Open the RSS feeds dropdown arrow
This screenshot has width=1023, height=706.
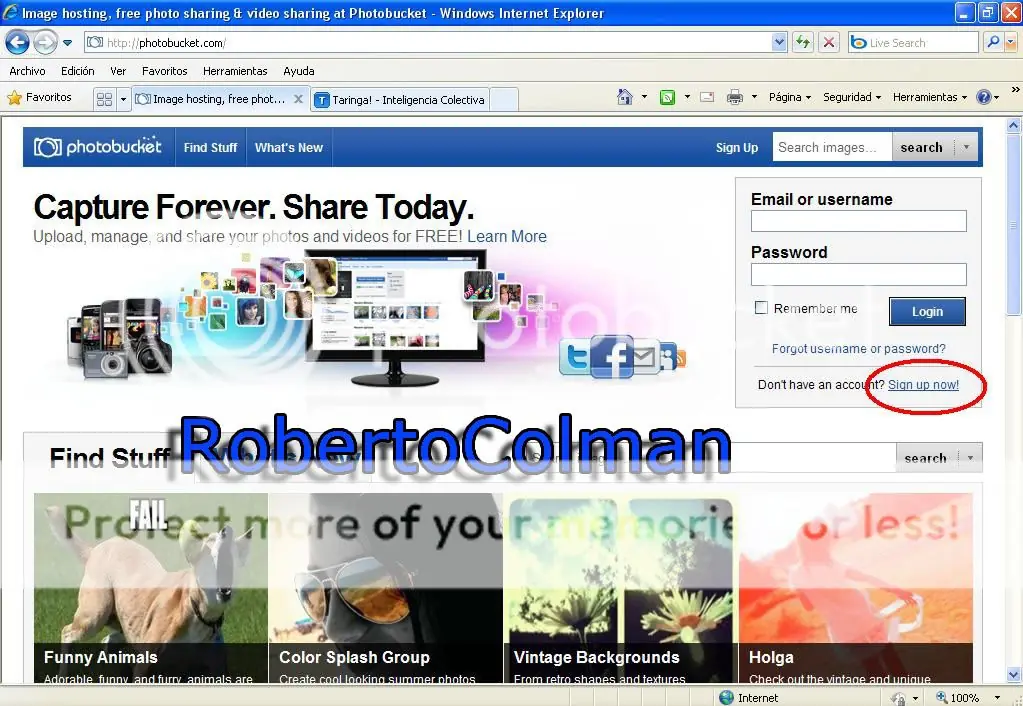click(687, 97)
